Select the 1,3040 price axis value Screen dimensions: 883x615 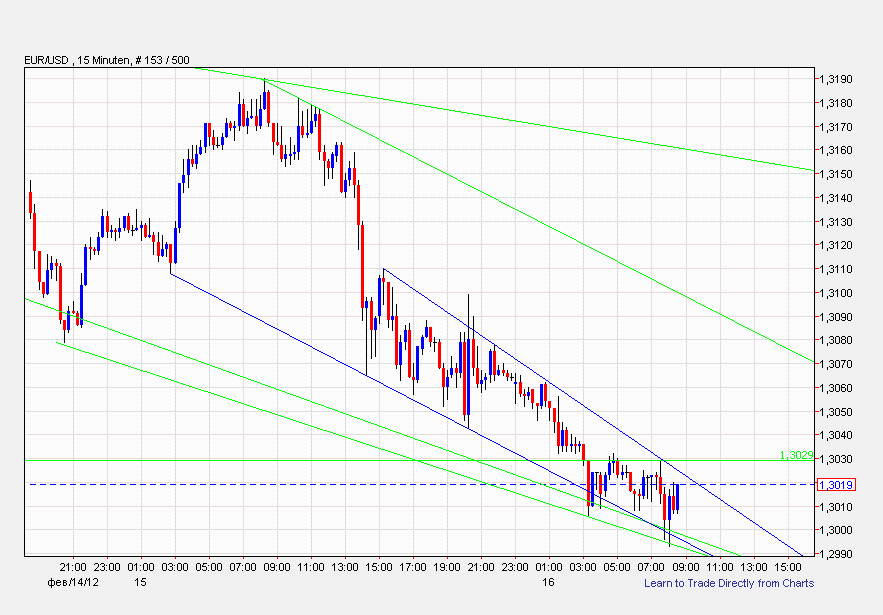(x=836, y=435)
